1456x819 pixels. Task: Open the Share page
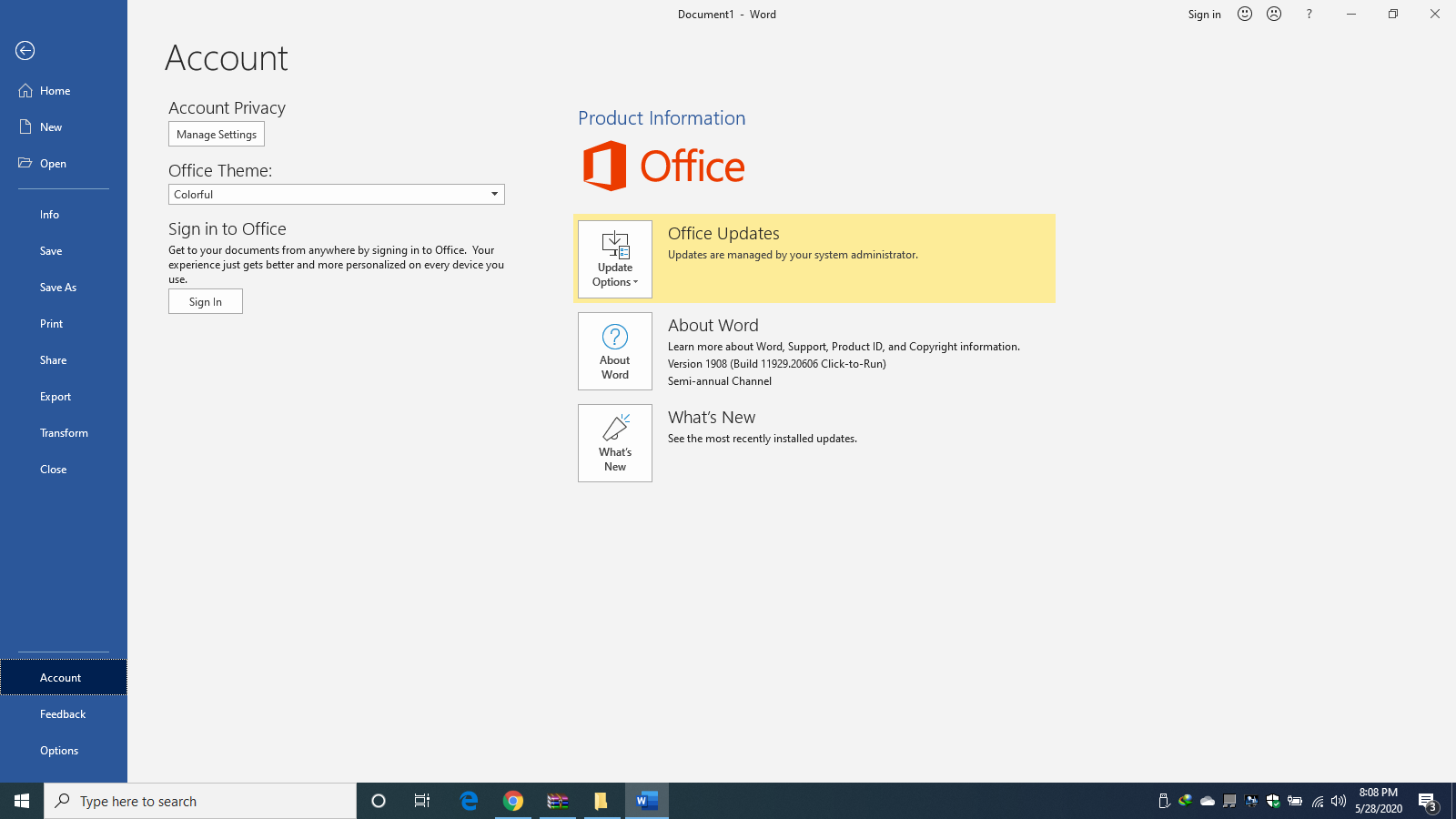(64, 360)
